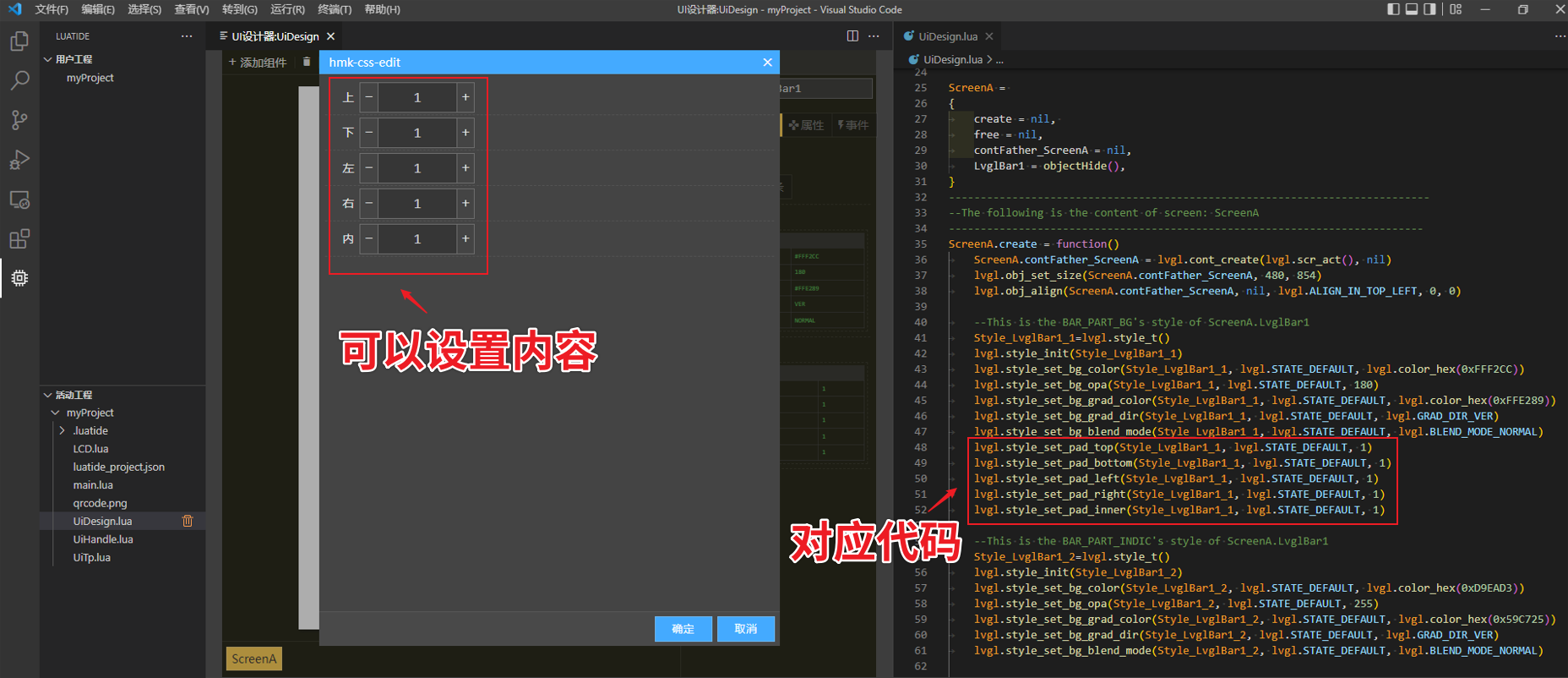Click the 内 padding input field
The image size is (1568, 678).
tap(417, 239)
